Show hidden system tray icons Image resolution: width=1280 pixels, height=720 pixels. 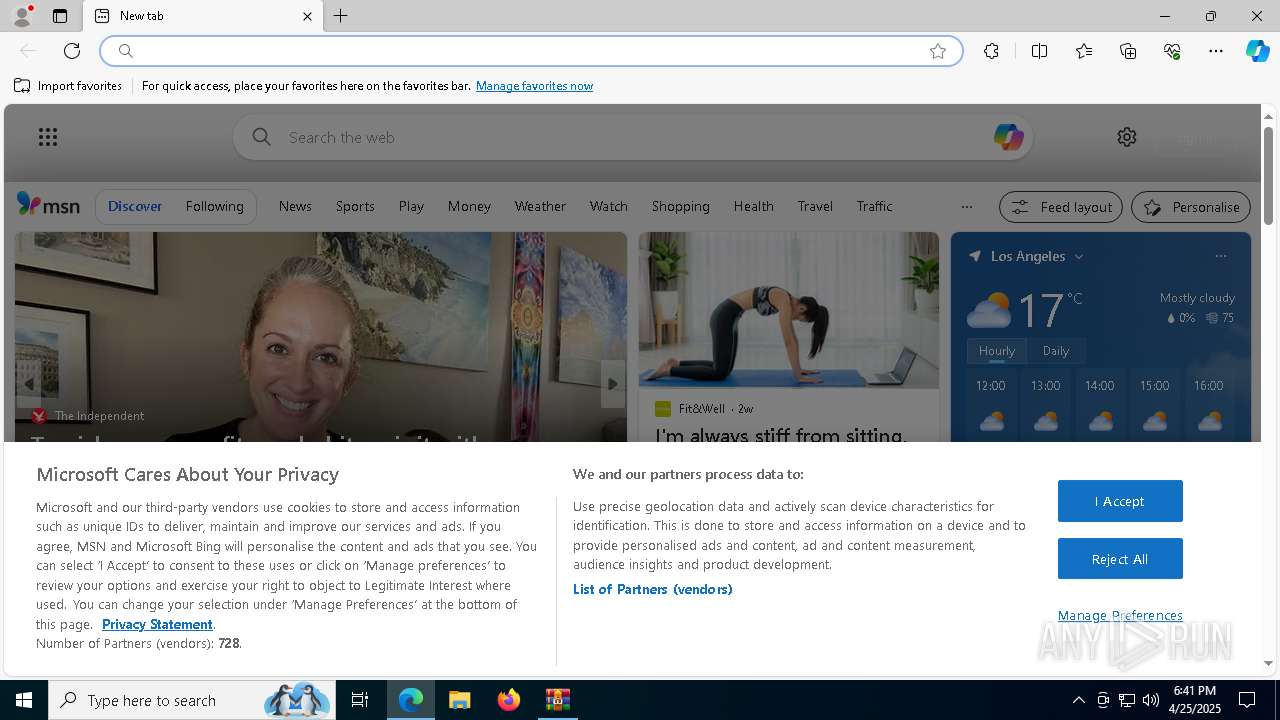coord(1078,700)
